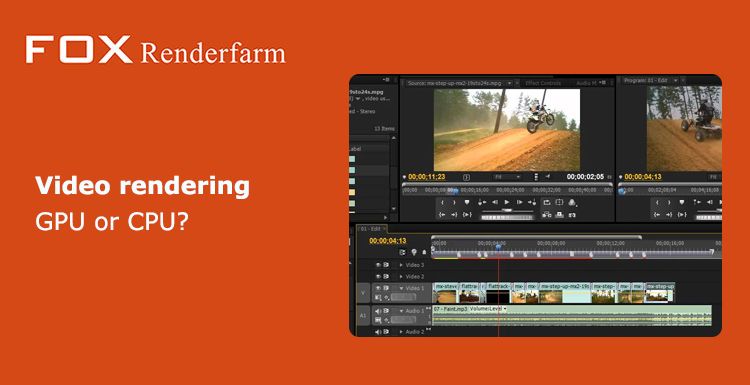Toggle Video 2 track output eye
Viewport: 750px width, 385px height.
[x=378, y=276]
